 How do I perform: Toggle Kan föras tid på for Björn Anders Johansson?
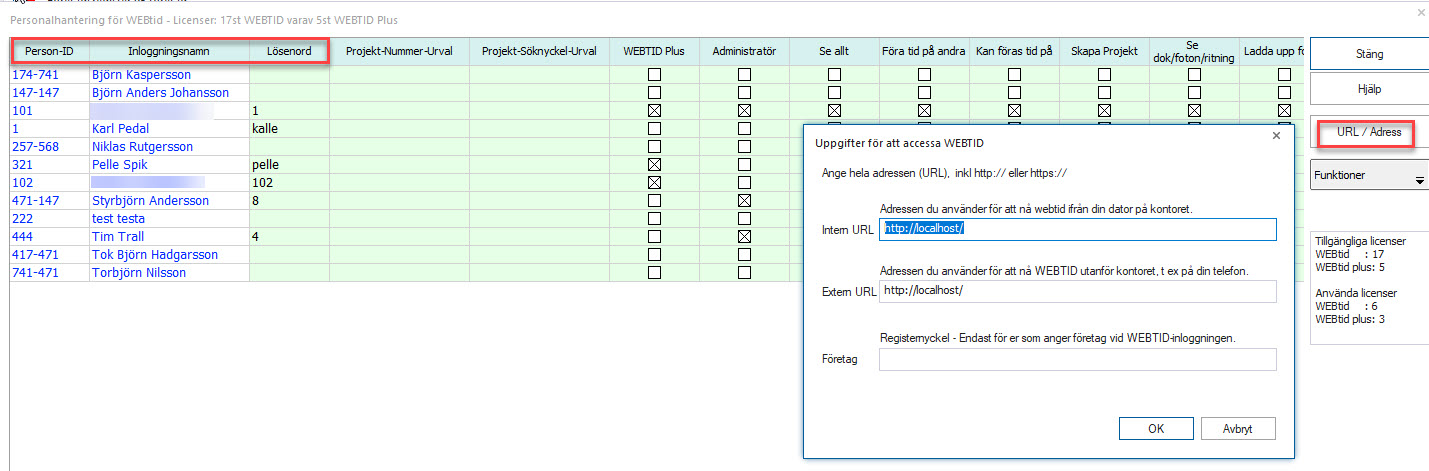[x=1014, y=93]
